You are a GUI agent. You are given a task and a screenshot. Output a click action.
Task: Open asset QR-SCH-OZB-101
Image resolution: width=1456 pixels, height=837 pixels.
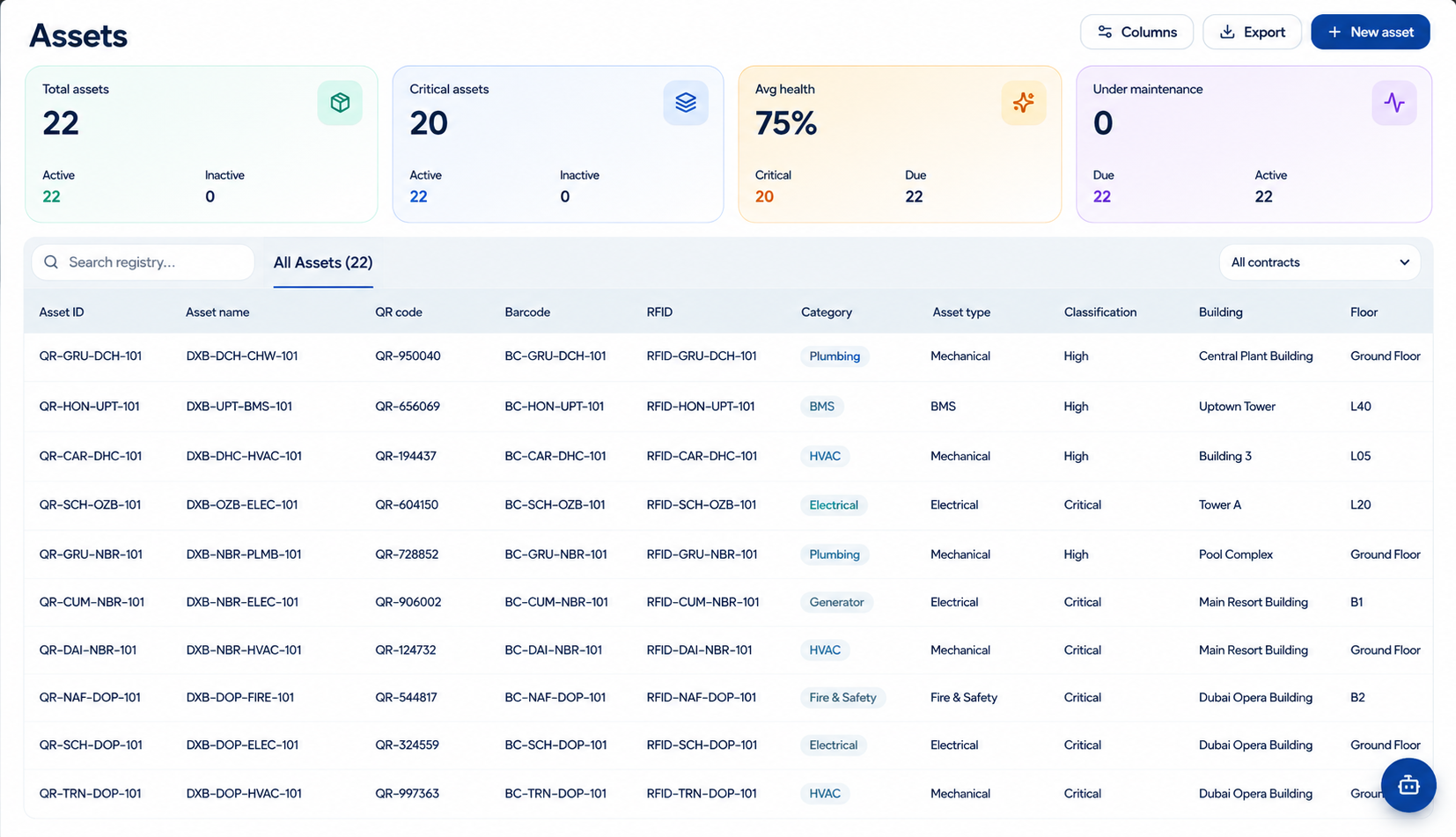click(90, 505)
